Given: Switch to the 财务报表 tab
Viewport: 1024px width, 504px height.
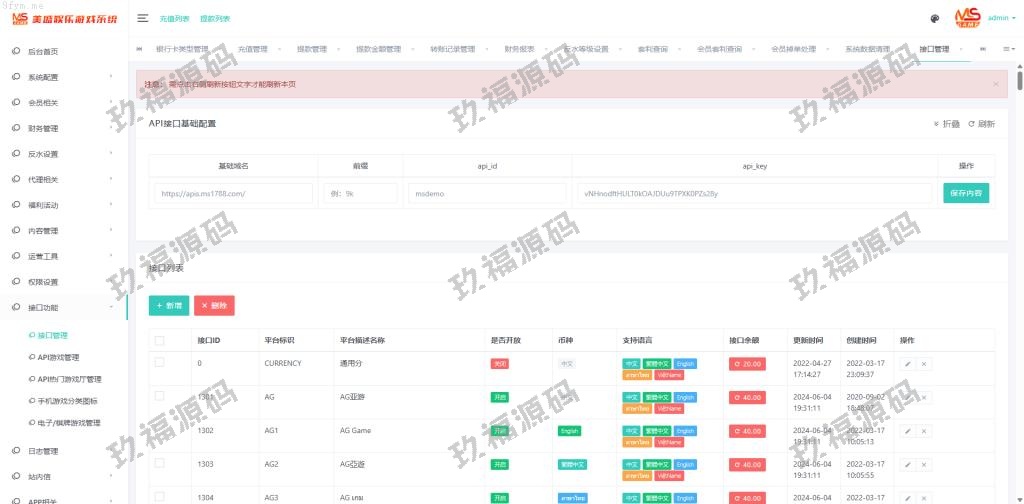Looking at the screenshot, I should click(519, 48).
